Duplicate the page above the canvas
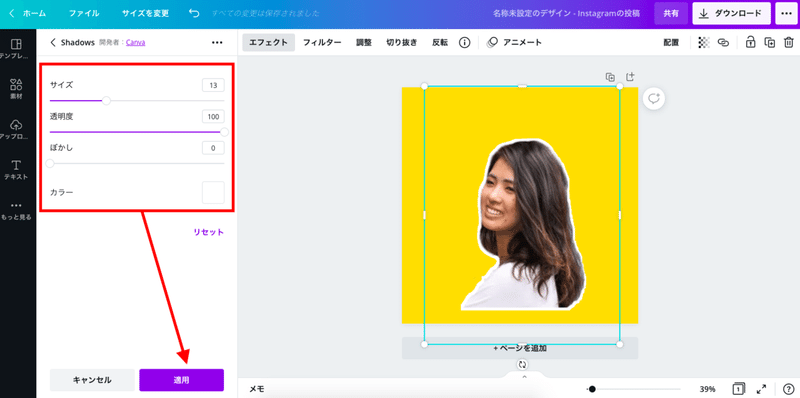800x398 pixels. pos(610,77)
